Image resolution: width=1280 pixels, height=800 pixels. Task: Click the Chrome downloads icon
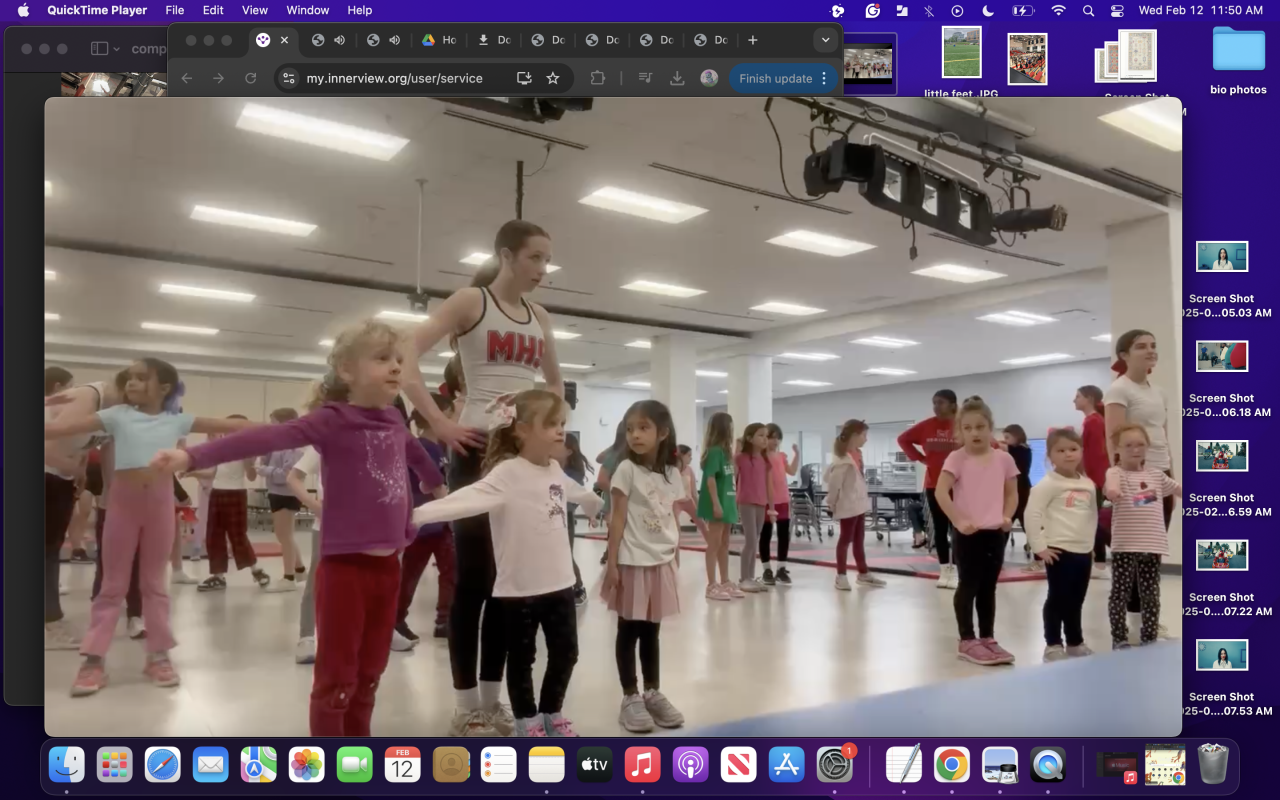tap(677, 78)
